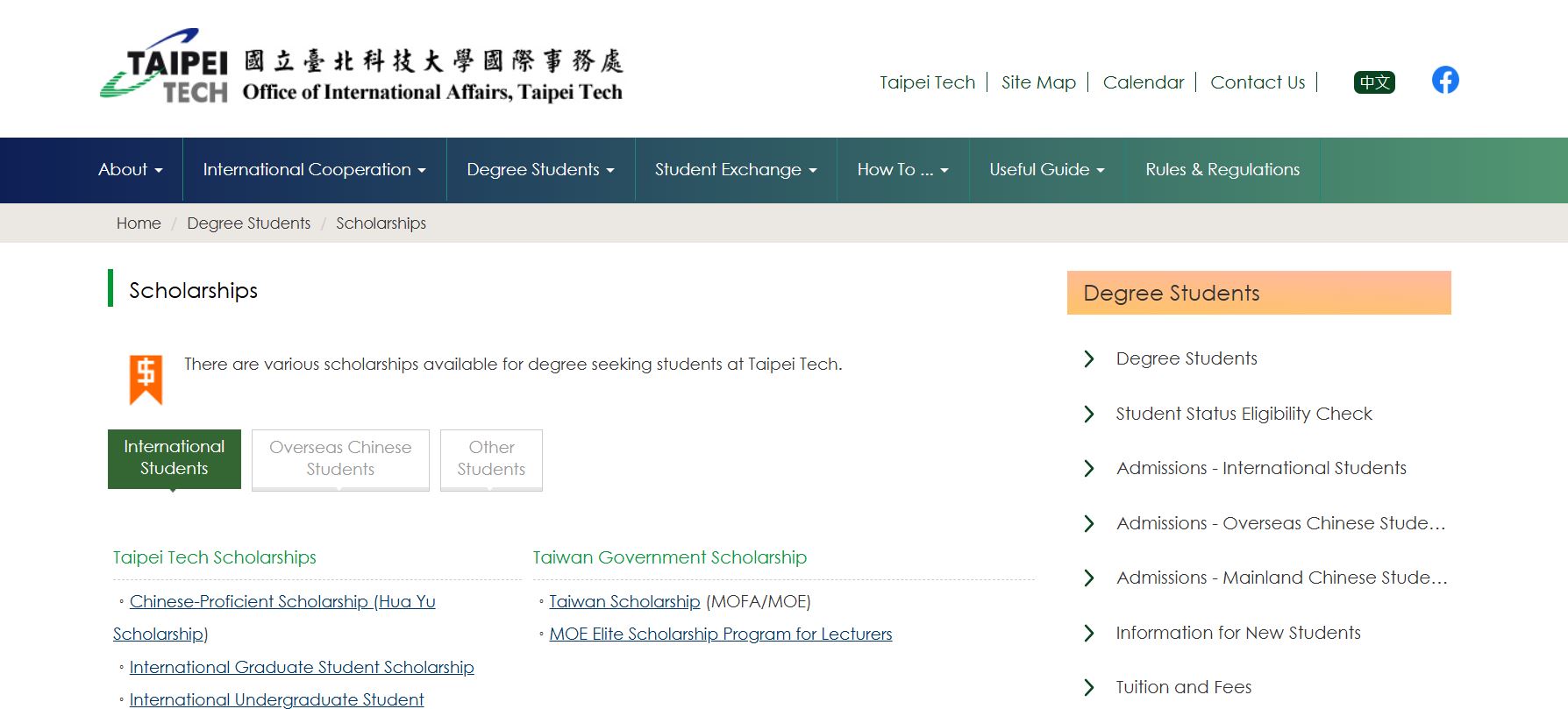
Task: Open the Student Exchange dropdown
Action: point(735,170)
